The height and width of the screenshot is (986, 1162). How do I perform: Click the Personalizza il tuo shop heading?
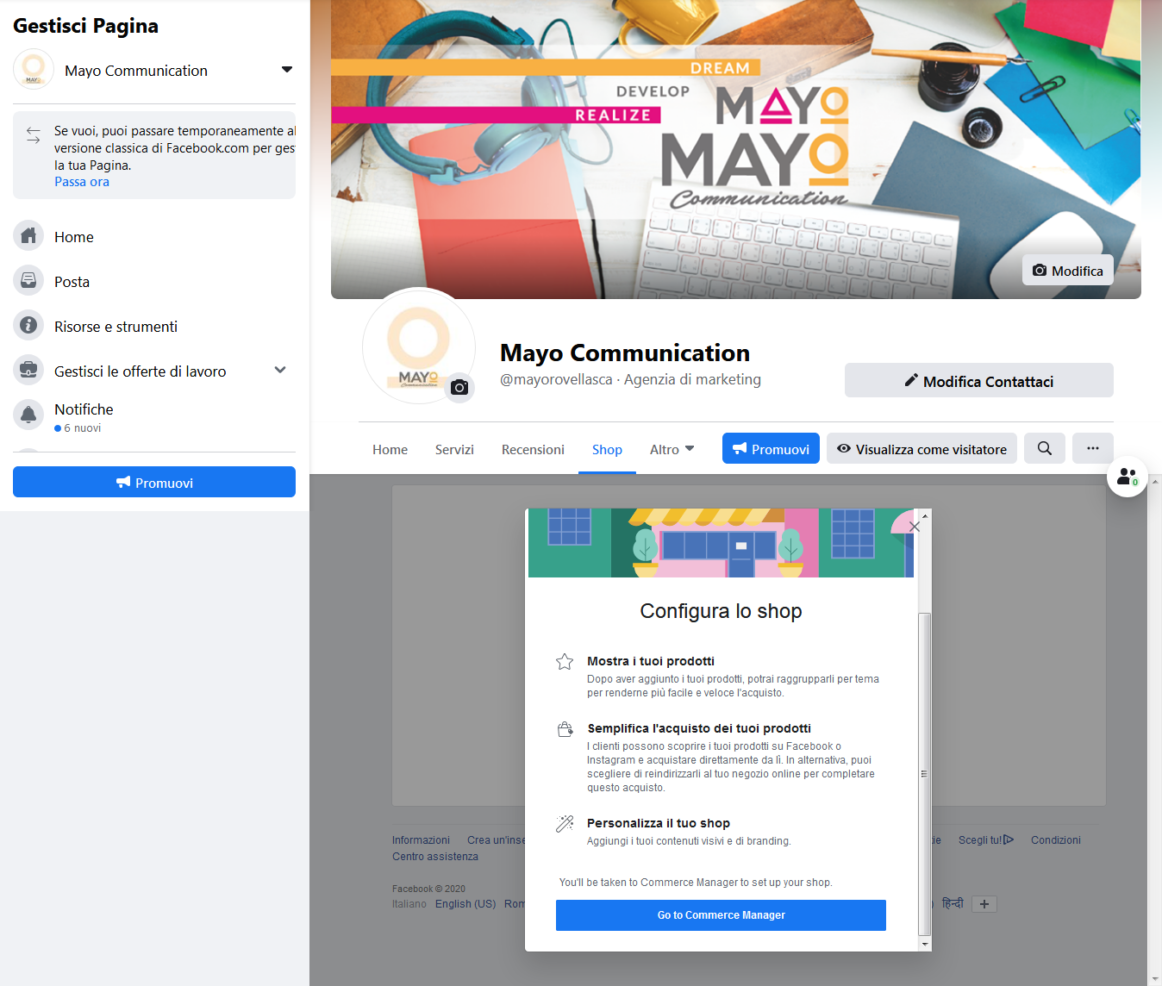(658, 823)
